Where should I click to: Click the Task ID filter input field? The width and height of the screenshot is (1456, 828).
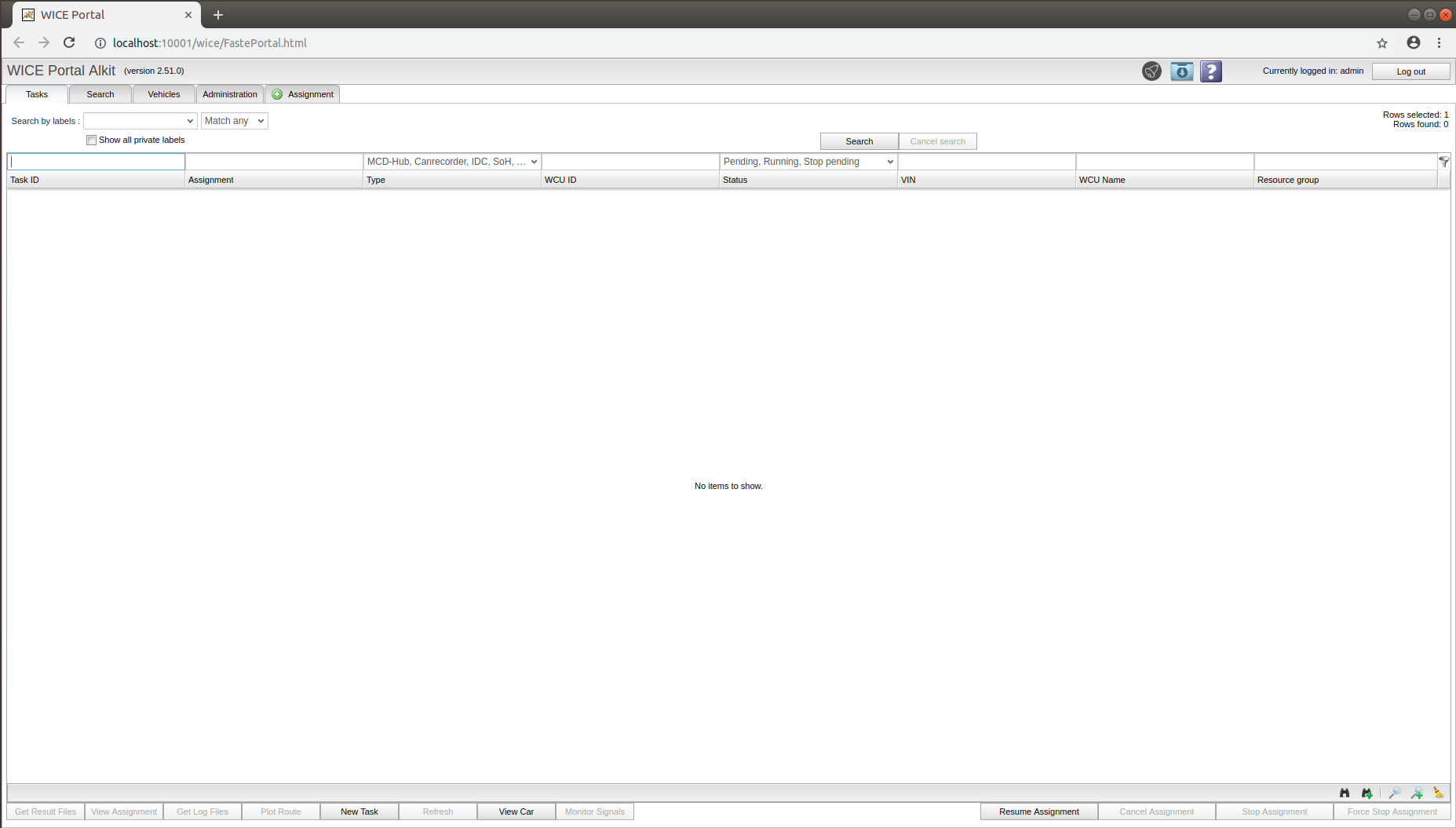[x=97, y=162]
